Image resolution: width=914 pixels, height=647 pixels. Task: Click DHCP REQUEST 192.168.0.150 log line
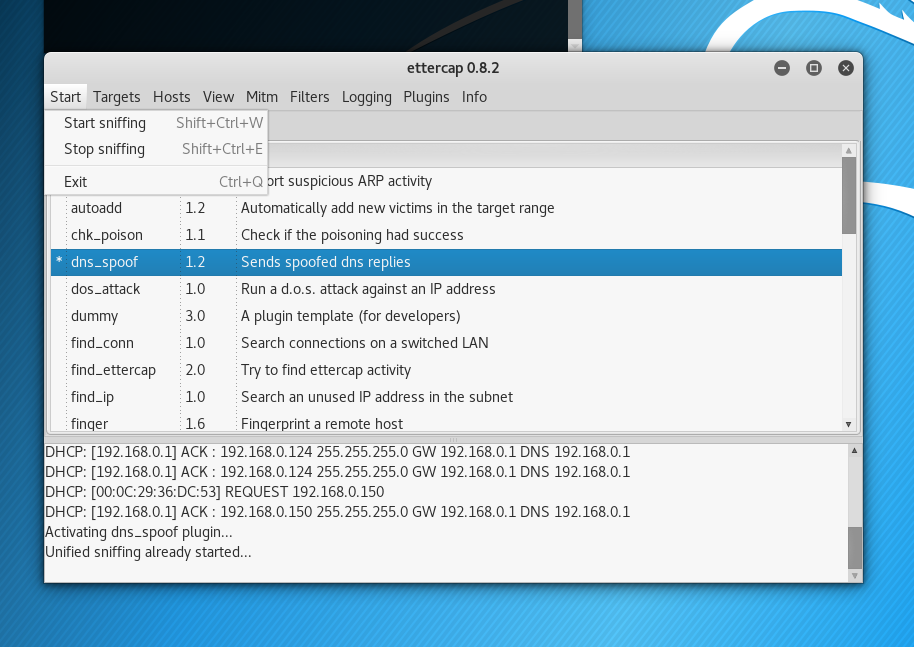pos(215,492)
